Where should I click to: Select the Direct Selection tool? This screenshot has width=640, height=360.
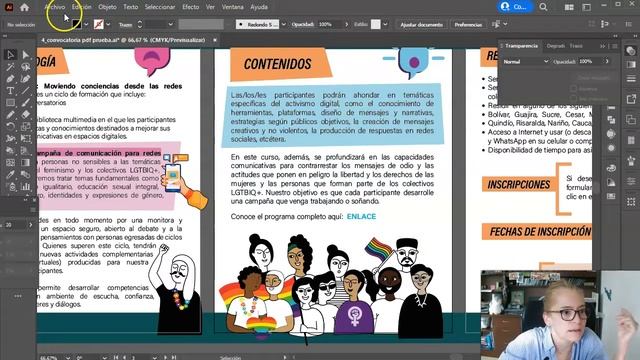[x=26, y=54]
